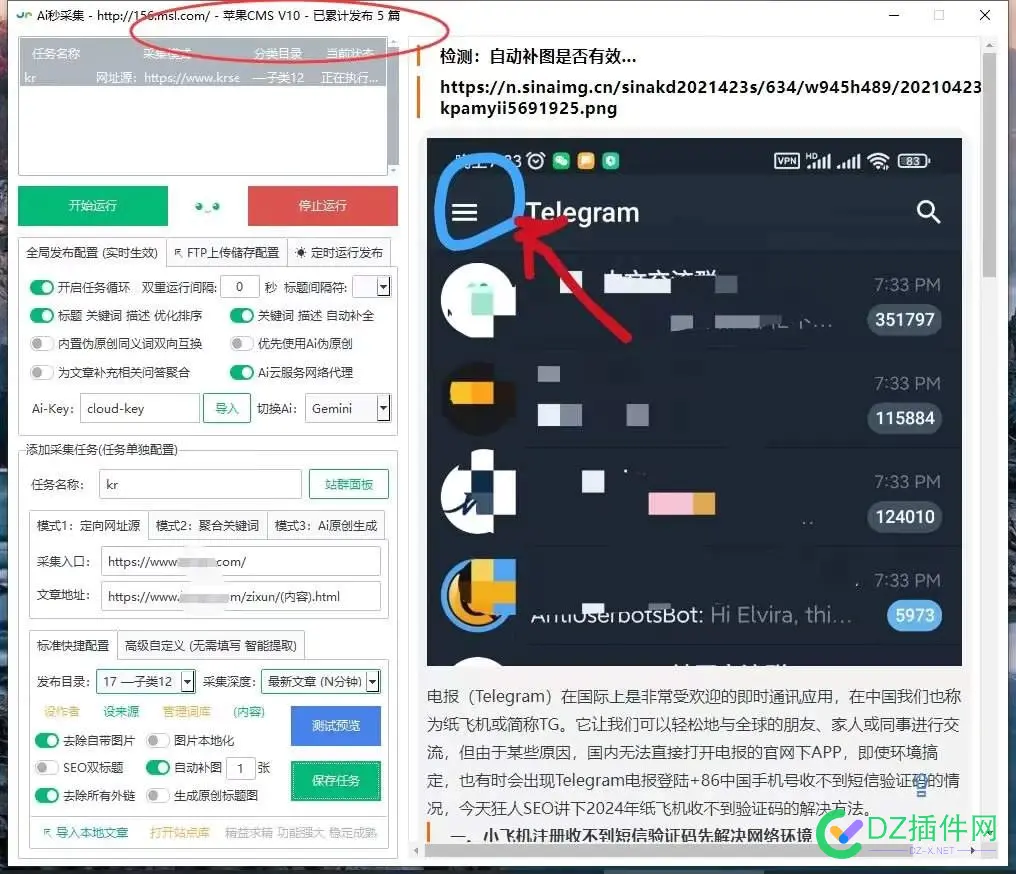Disable the 开启任务循环 toggle
Screen dimensions: 1016x874
click(40, 286)
